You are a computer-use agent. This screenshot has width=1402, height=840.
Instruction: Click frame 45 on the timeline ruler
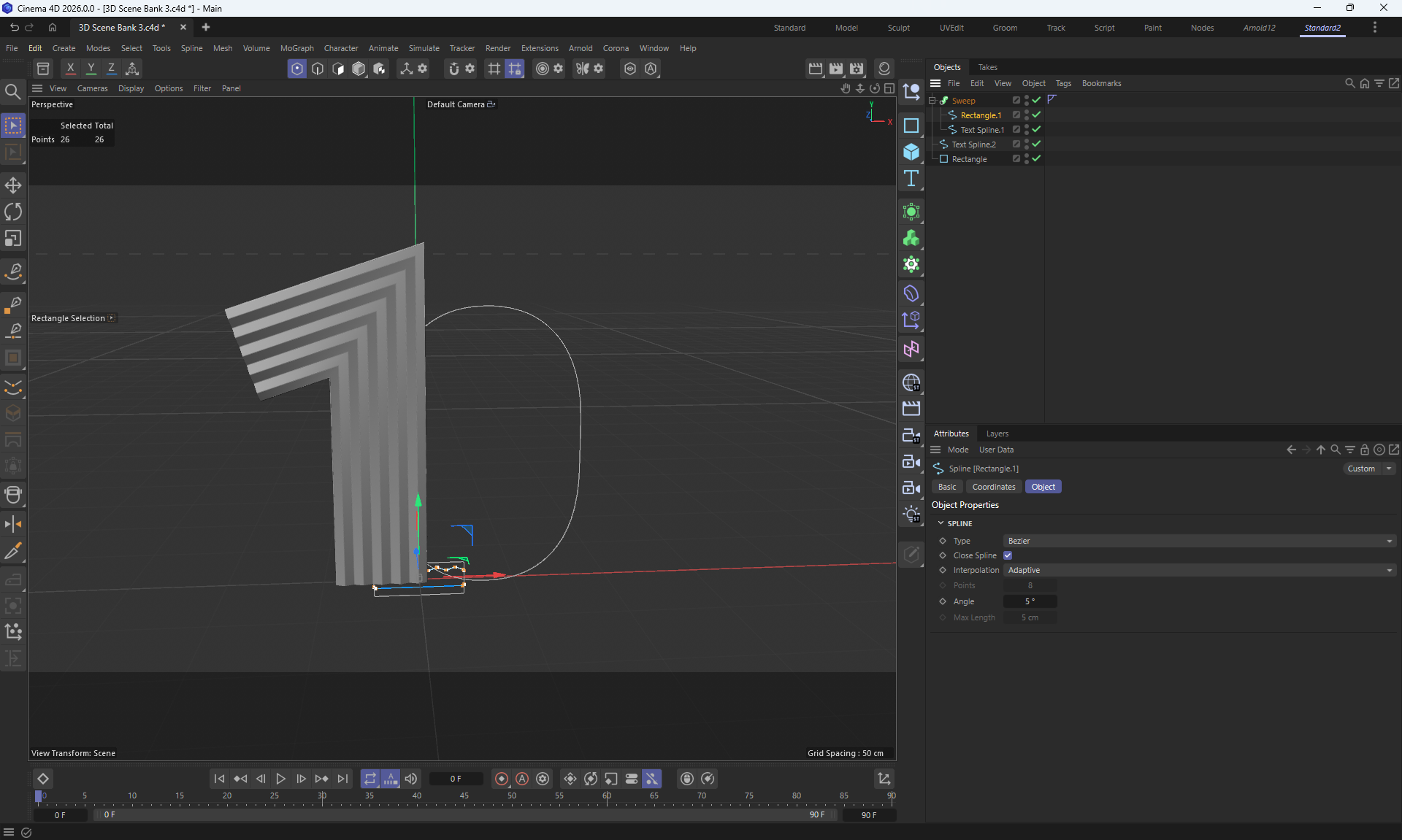click(464, 796)
